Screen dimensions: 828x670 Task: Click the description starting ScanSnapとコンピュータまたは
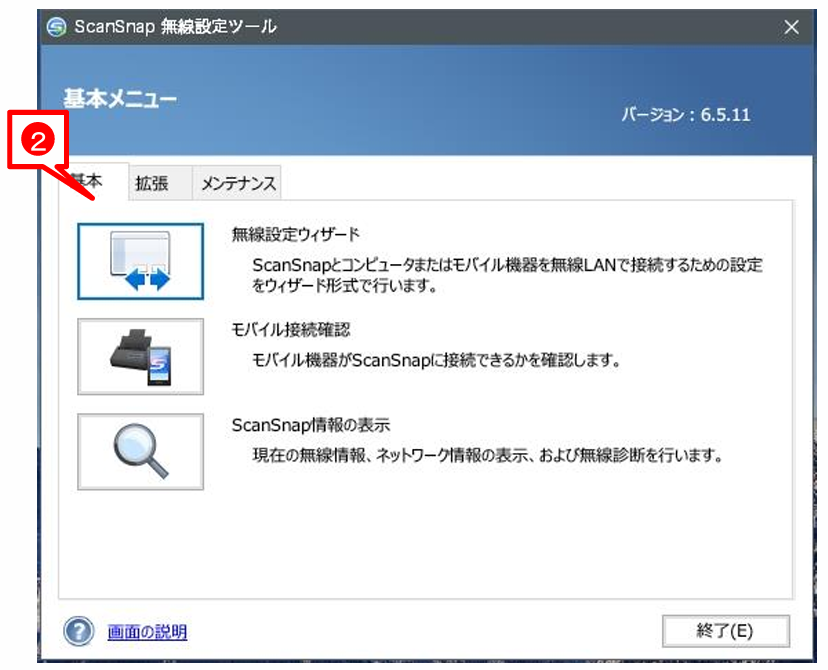click(x=507, y=275)
